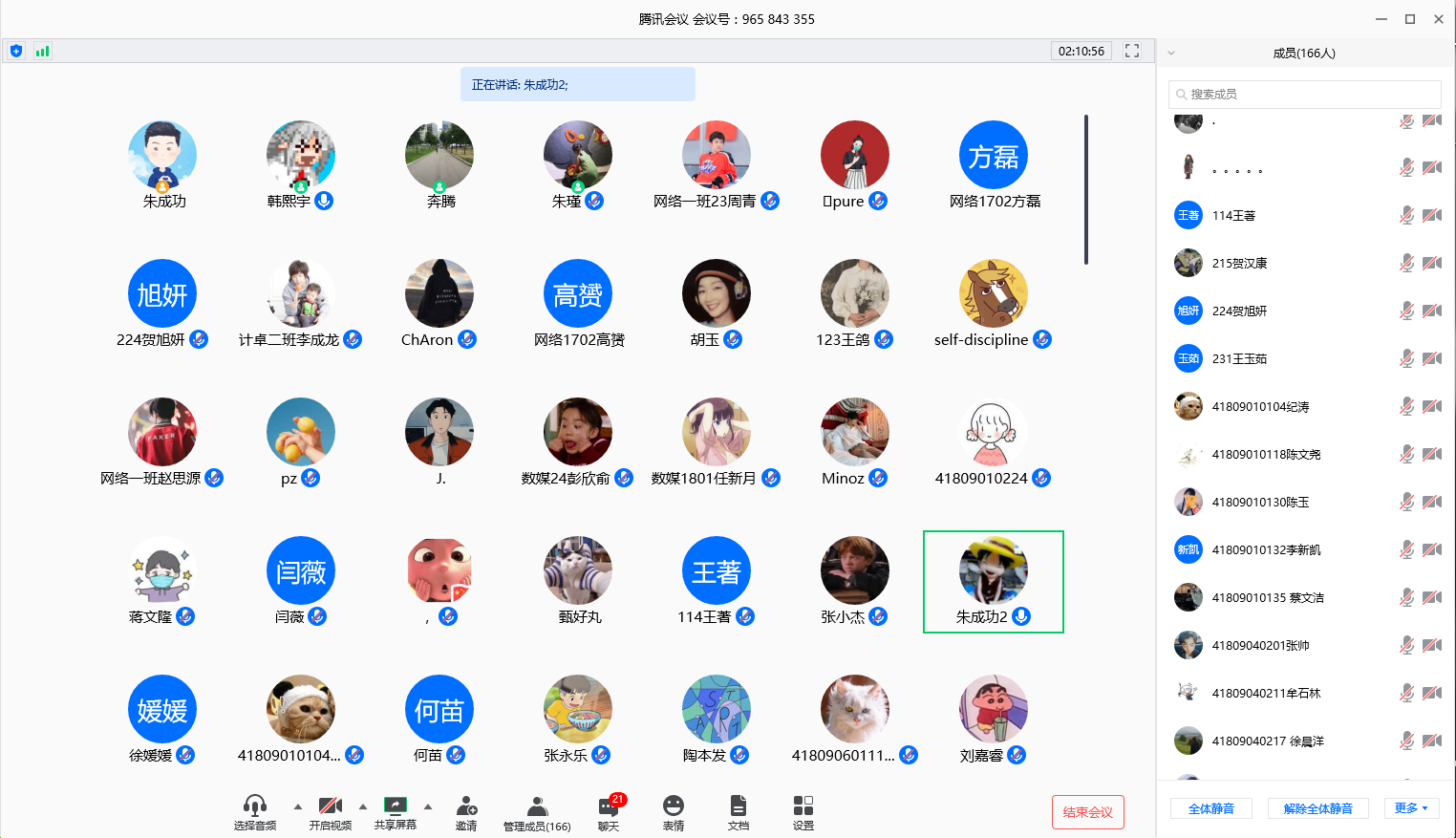Open the 更多 dropdown in members panel
Viewport: 1456px width, 838px height.
pyautogui.click(x=1410, y=808)
